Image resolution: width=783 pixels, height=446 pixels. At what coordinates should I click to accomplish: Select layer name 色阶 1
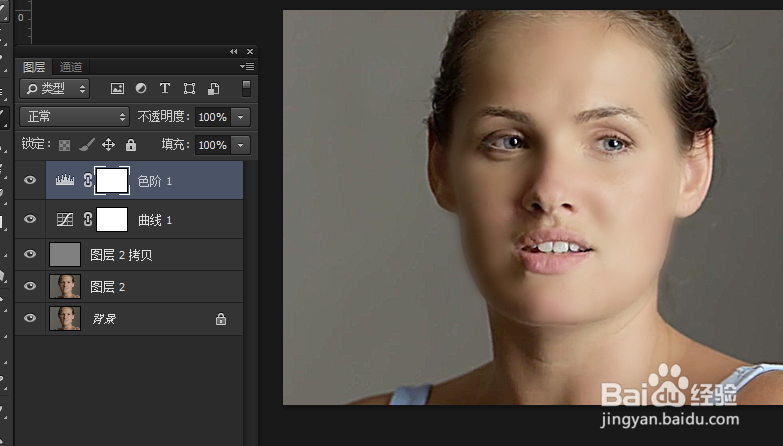[155, 181]
